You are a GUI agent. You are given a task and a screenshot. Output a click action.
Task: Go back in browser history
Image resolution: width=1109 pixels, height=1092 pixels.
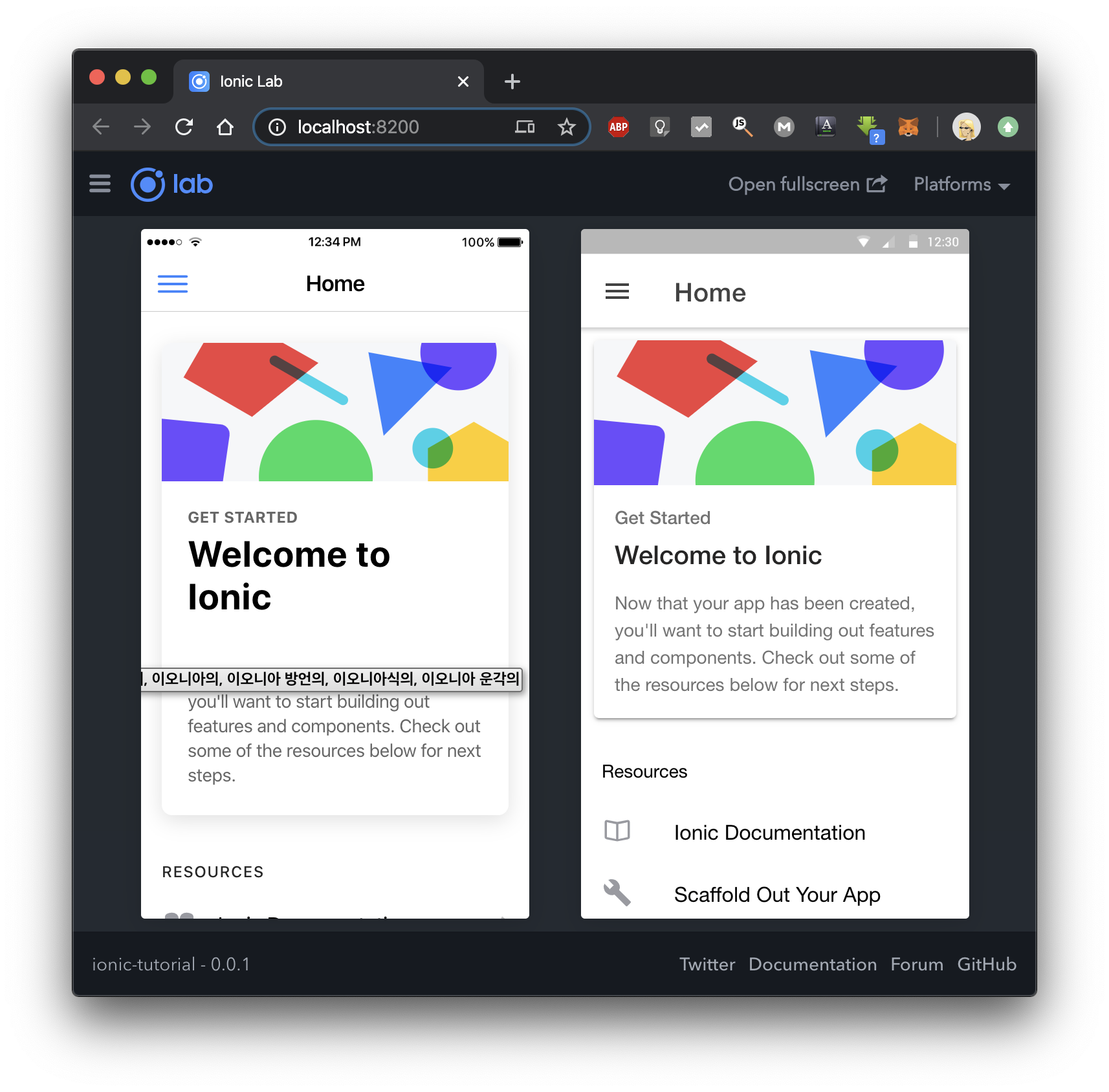[x=101, y=127]
